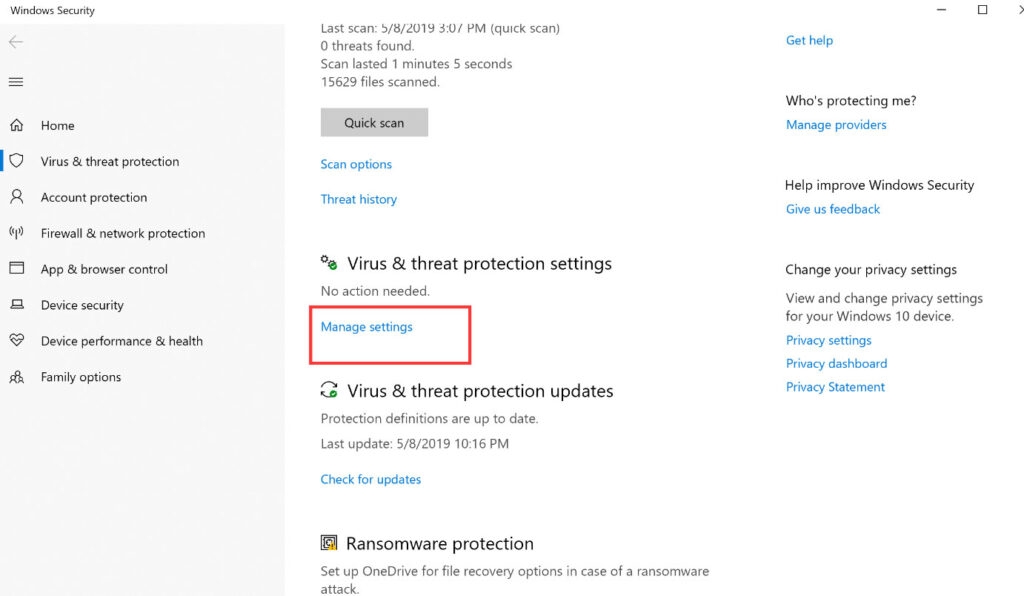Click 'Change your privacy settings' heading
The width and height of the screenshot is (1024, 596).
pos(871,270)
